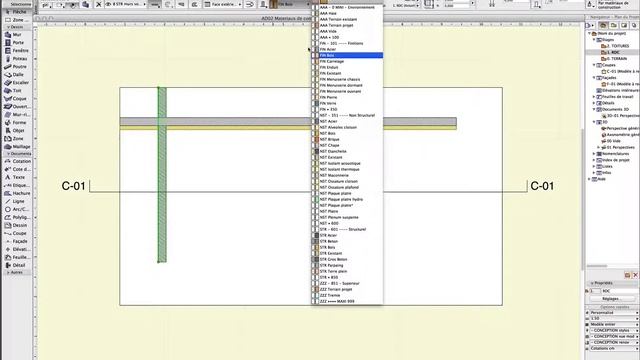Image resolution: width=640 pixels, height=360 pixels.
Task: Select the Objet object tool
Action: [16, 131]
